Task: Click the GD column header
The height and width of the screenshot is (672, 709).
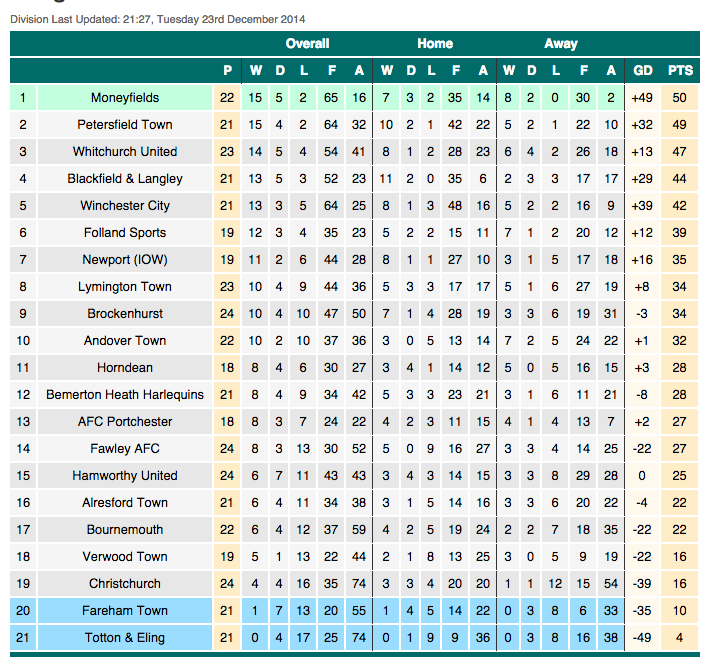Action: click(643, 71)
